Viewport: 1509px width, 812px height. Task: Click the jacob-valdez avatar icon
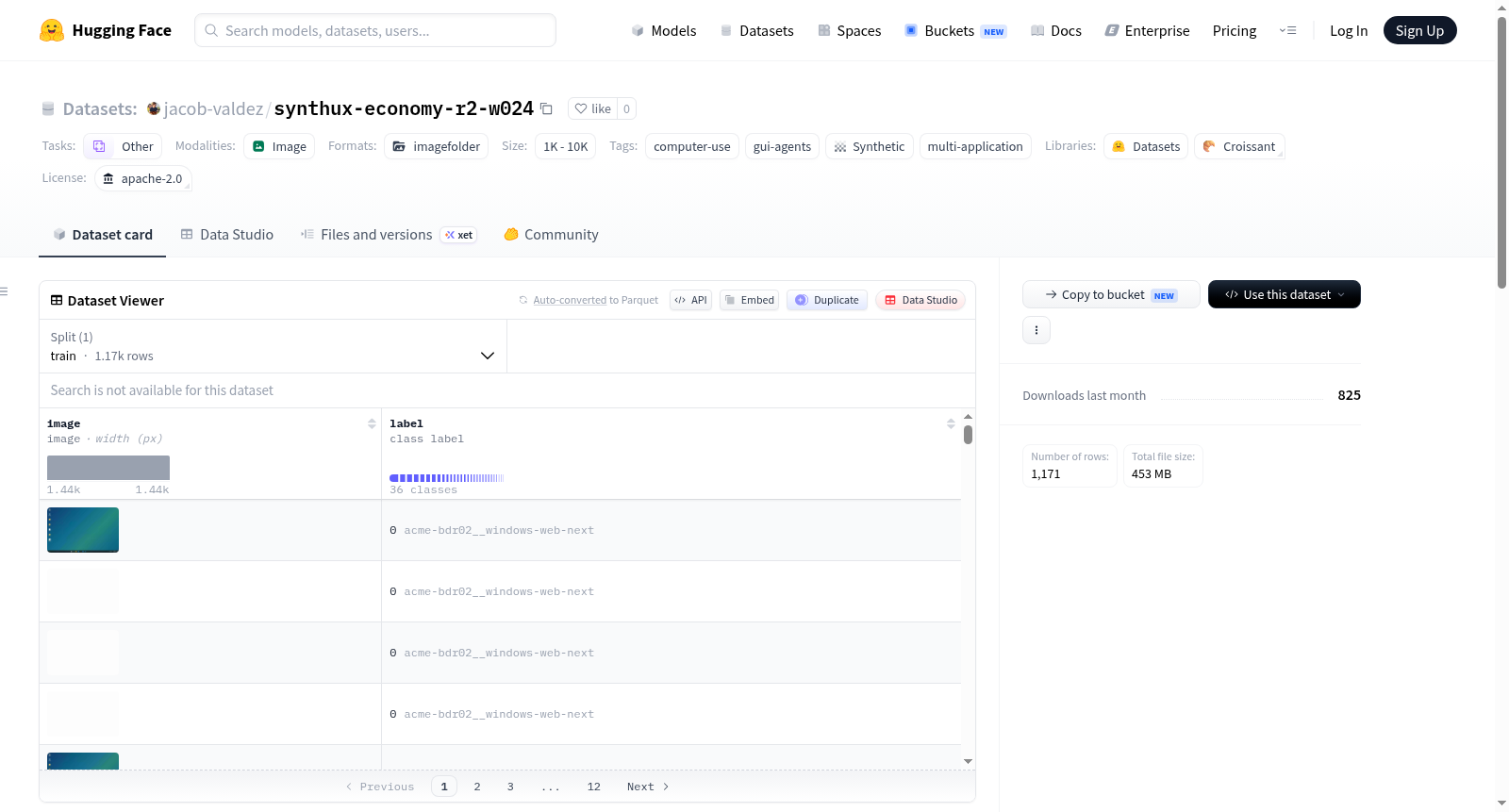[154, 108]
